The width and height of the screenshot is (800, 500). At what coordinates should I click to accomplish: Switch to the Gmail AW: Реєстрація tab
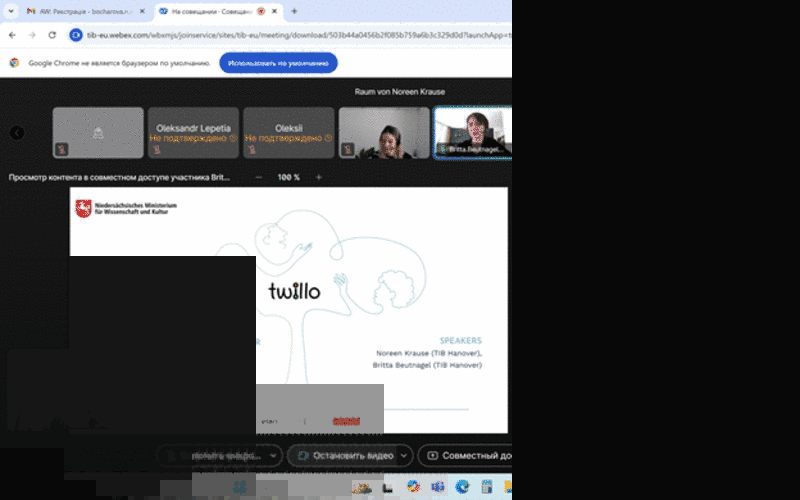pyautogui.click(x=86, y=11)
